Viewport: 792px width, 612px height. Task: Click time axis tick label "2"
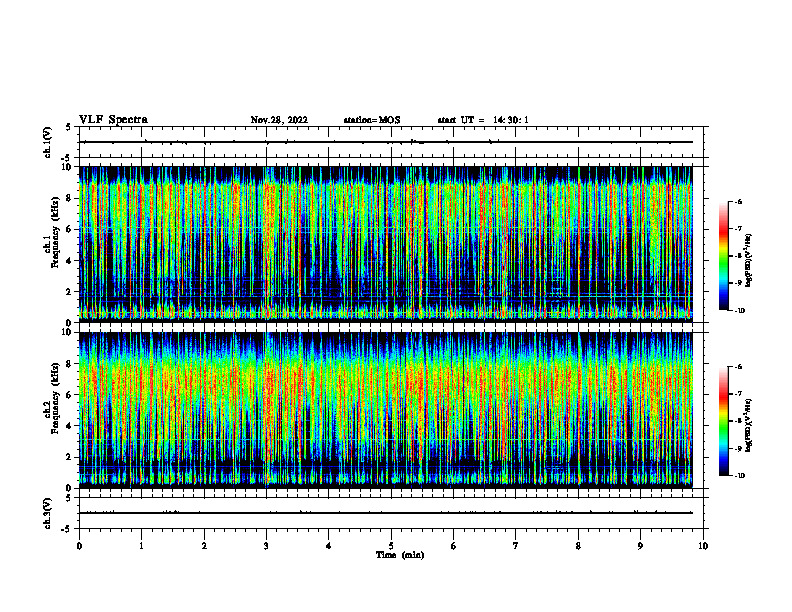pyautogui.click(x=204, y=546)
